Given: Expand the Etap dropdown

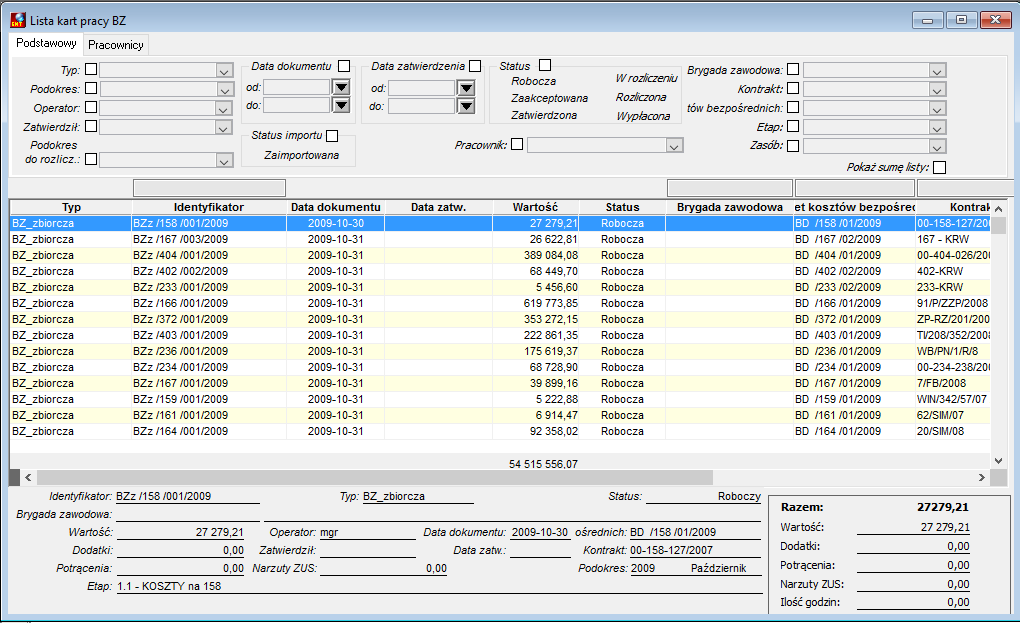Looking at the screenshot, I should [937, 127].
